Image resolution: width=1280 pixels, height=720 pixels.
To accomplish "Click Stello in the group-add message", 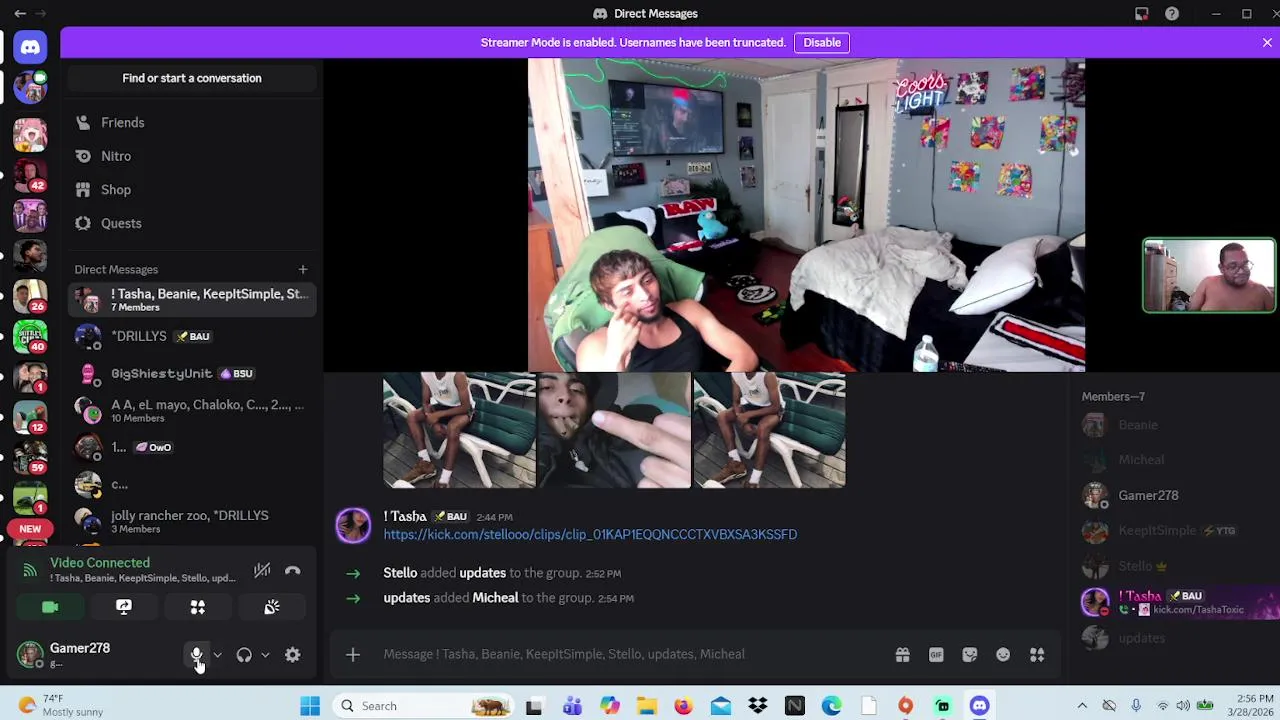I will [400, 573].
